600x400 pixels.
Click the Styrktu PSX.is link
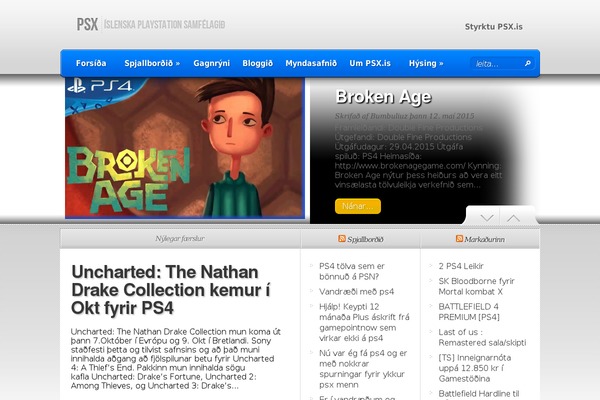(x=494, y=27)
